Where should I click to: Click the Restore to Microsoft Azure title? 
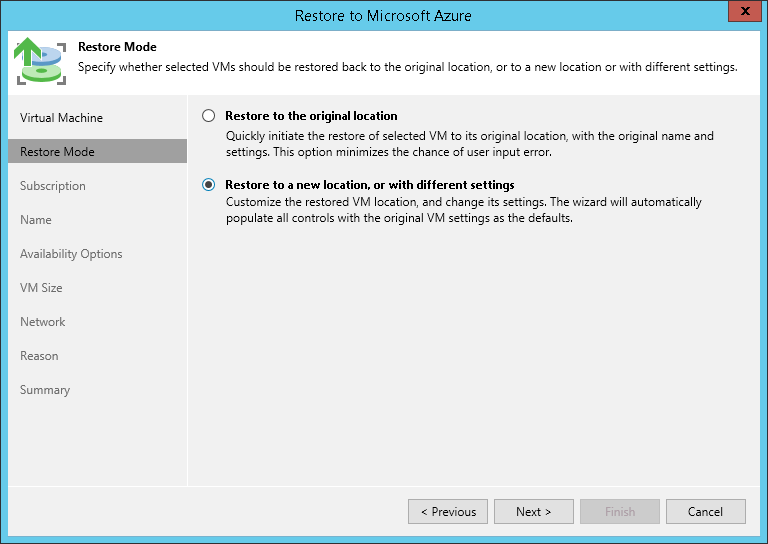pyautogui.click(x=383, y=16)
